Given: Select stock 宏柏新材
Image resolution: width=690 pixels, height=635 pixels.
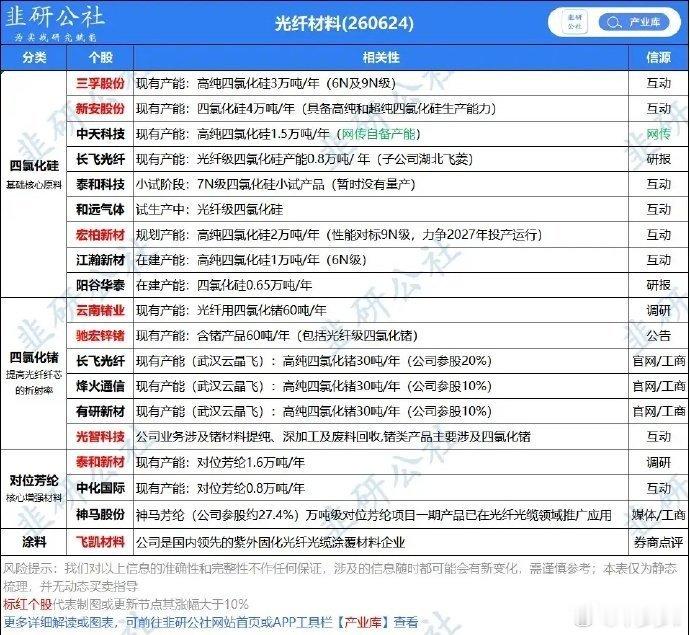Looking at the screenshot, I should point(100,235).
